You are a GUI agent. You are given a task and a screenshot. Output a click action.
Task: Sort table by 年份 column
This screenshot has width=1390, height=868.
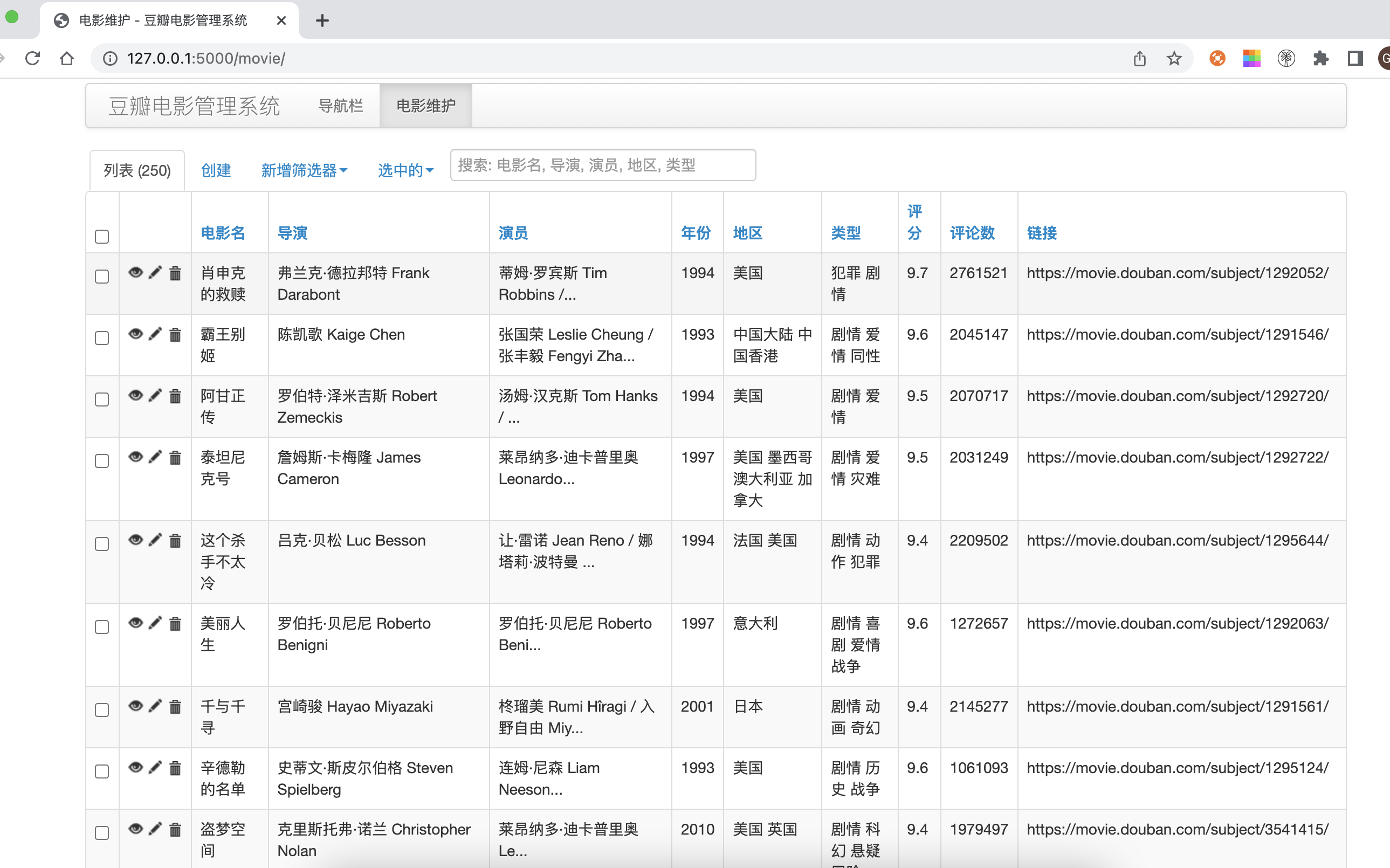point(696,233)
